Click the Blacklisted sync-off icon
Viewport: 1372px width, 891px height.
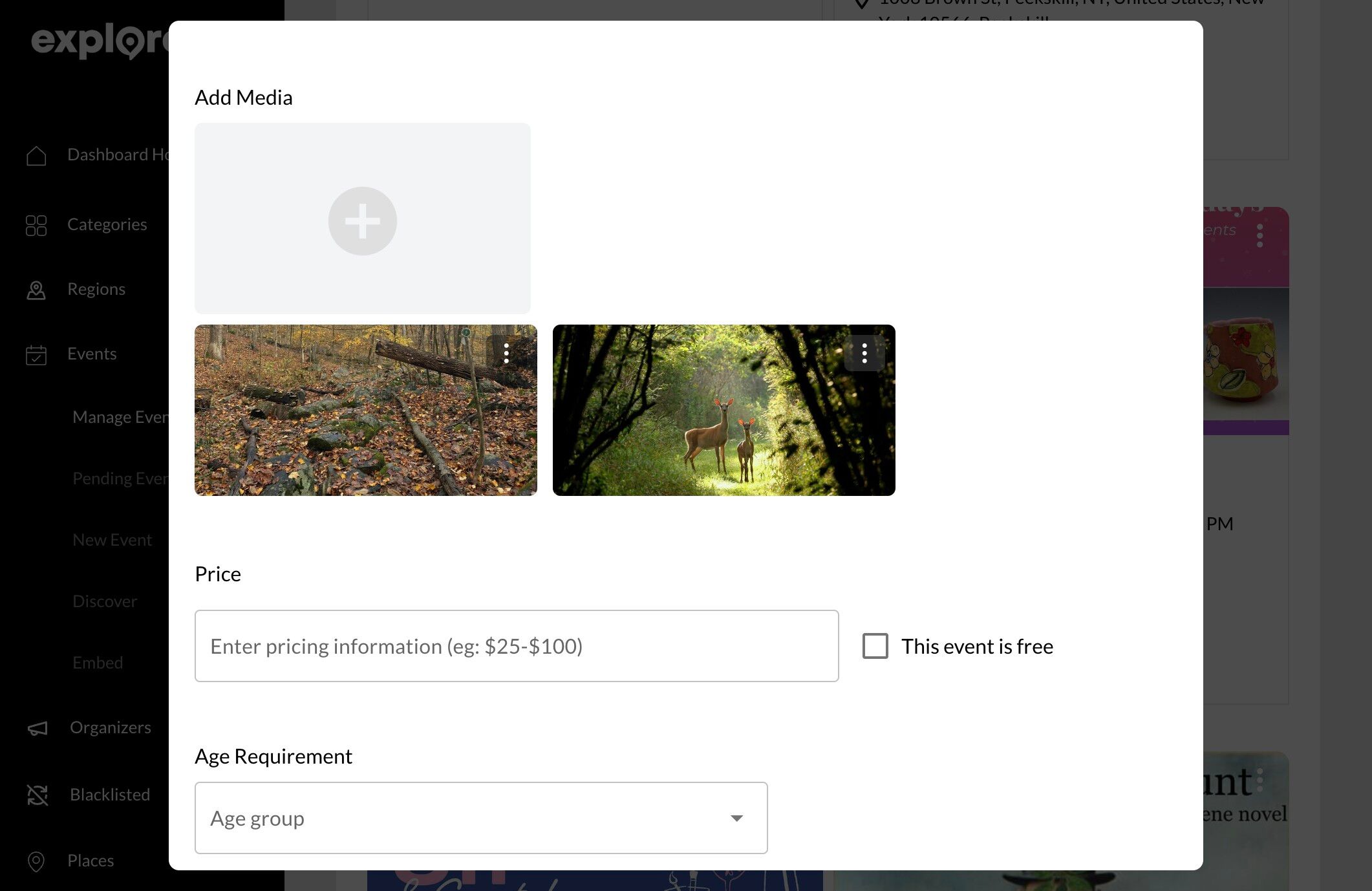[38, 795]
